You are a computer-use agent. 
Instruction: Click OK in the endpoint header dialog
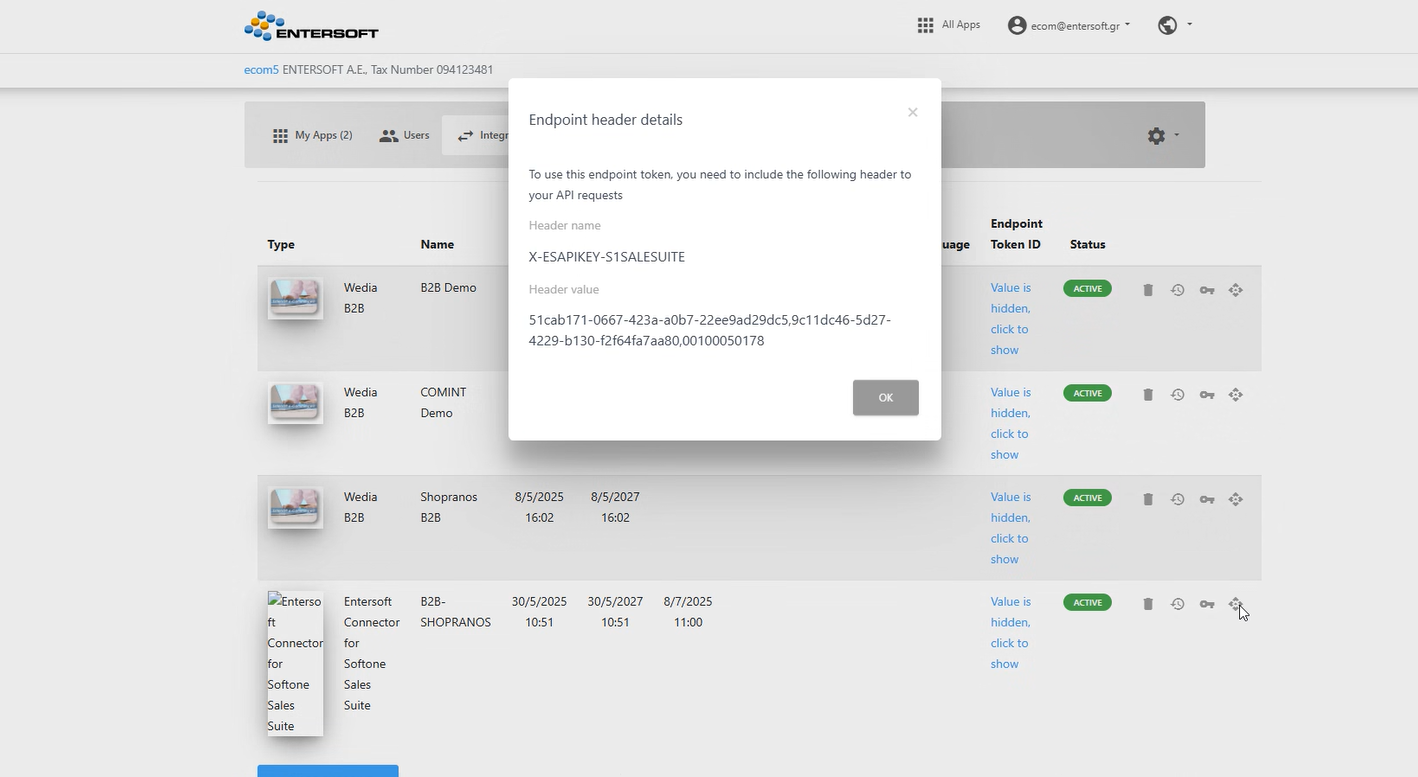pyautogui.click(x=885, y=397)
